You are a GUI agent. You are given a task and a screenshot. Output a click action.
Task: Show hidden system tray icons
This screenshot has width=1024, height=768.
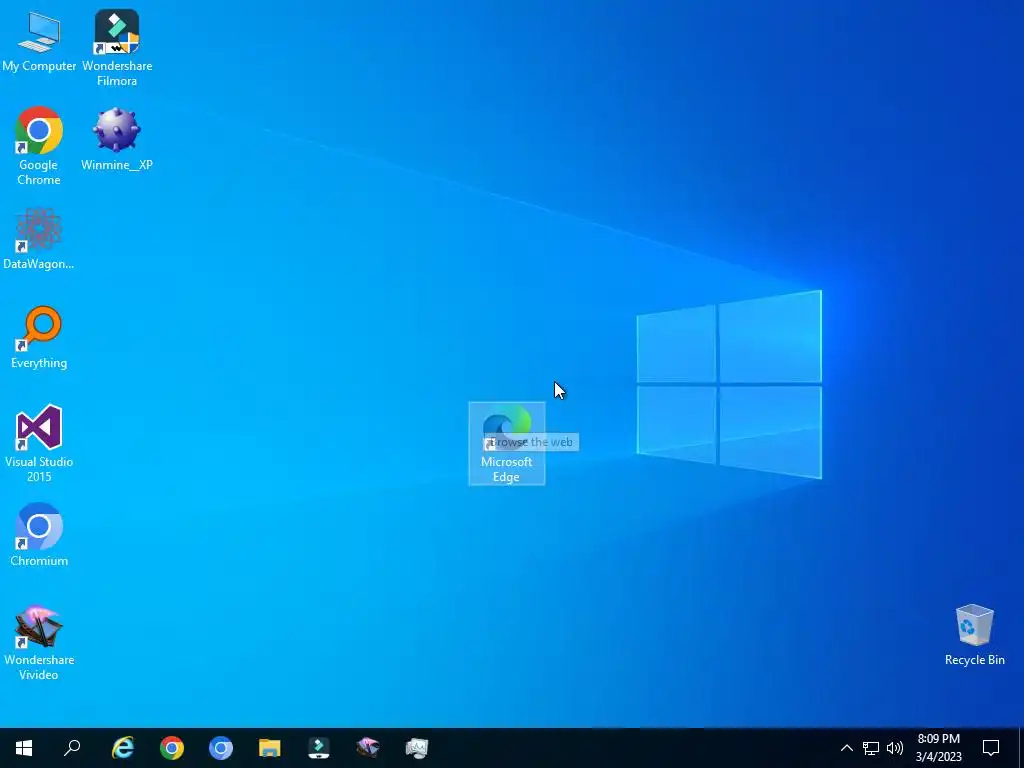point(846,748)
